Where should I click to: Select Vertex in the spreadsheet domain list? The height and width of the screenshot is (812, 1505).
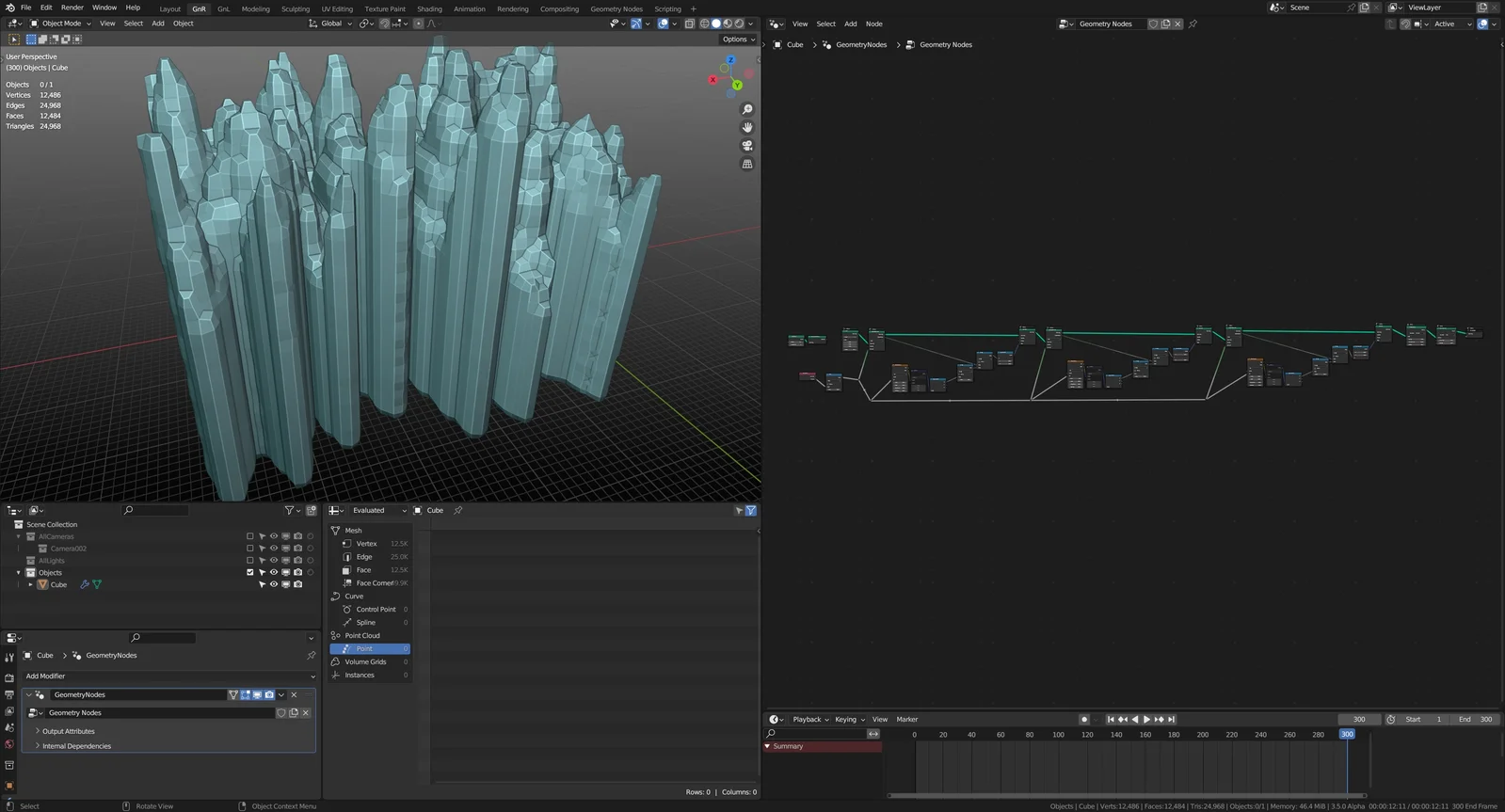pyautogui.click(x=367, y=544)
